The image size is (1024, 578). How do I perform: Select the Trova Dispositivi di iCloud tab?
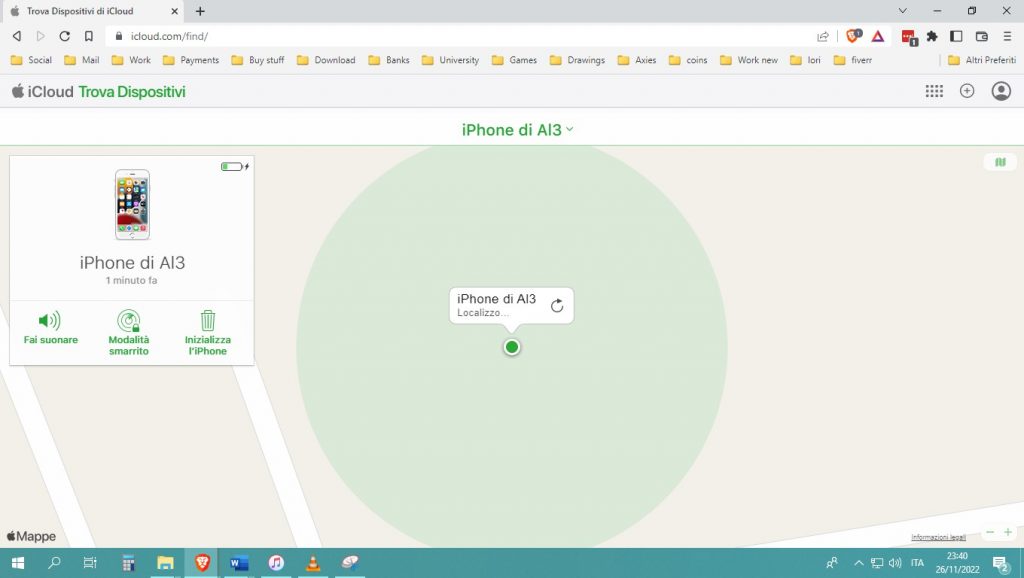tap(90, 11)
